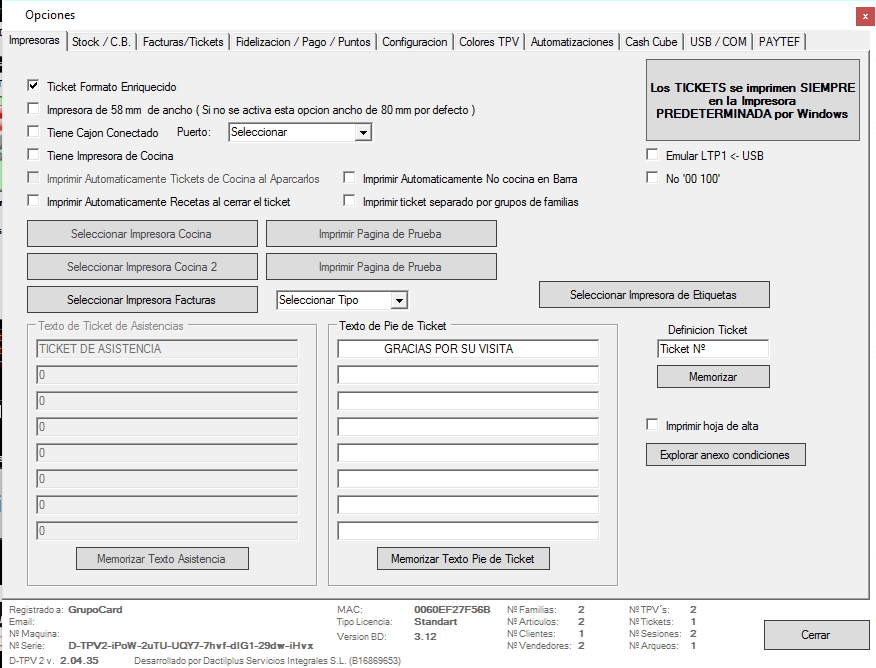This screenshot has width=876, height=668.
Task: Click Explorar anexo condiciones button
Action: 726,455
